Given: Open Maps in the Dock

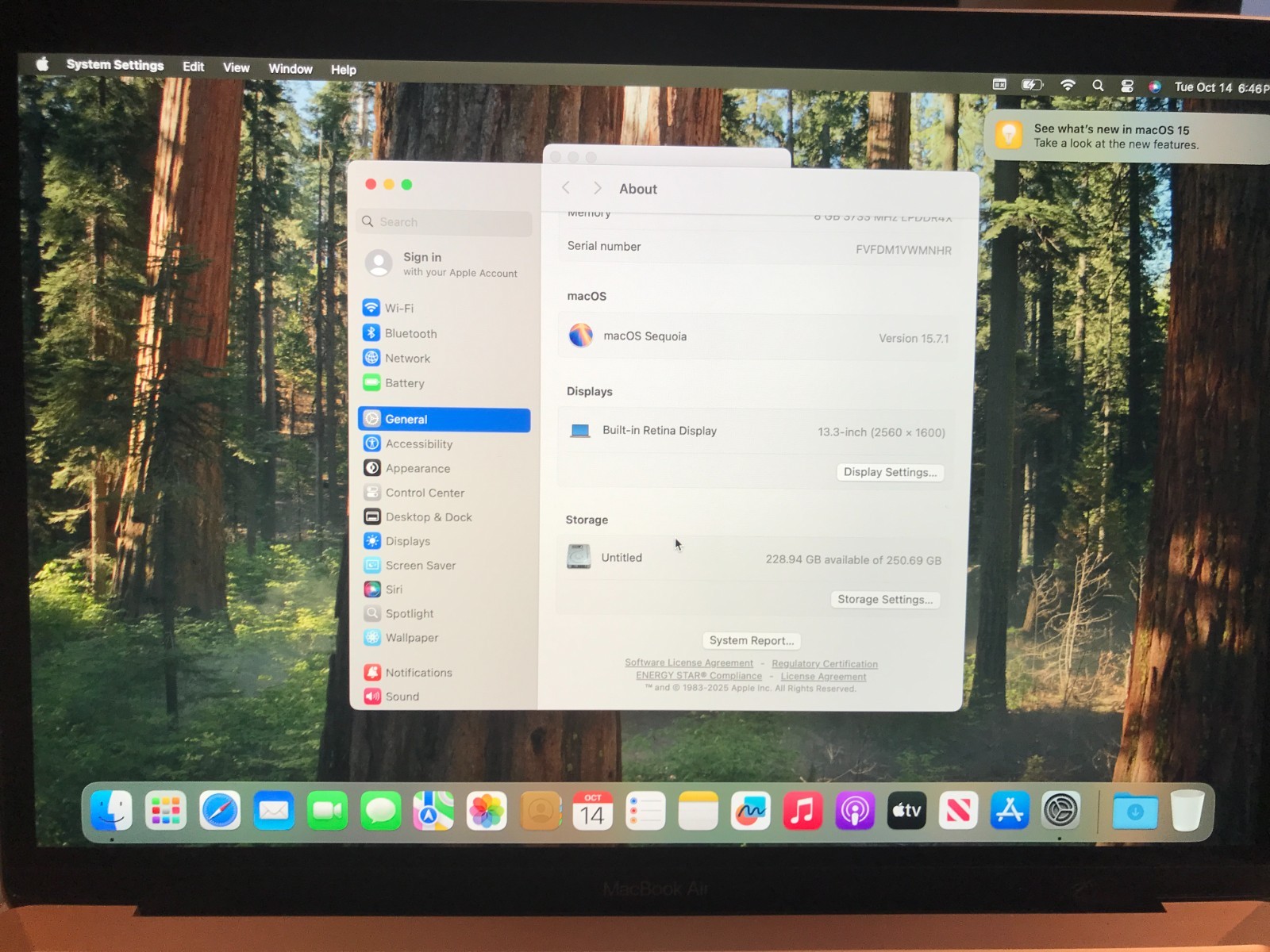Looking at the screenshot, I should pyautogui.click(x=433, y=811).
